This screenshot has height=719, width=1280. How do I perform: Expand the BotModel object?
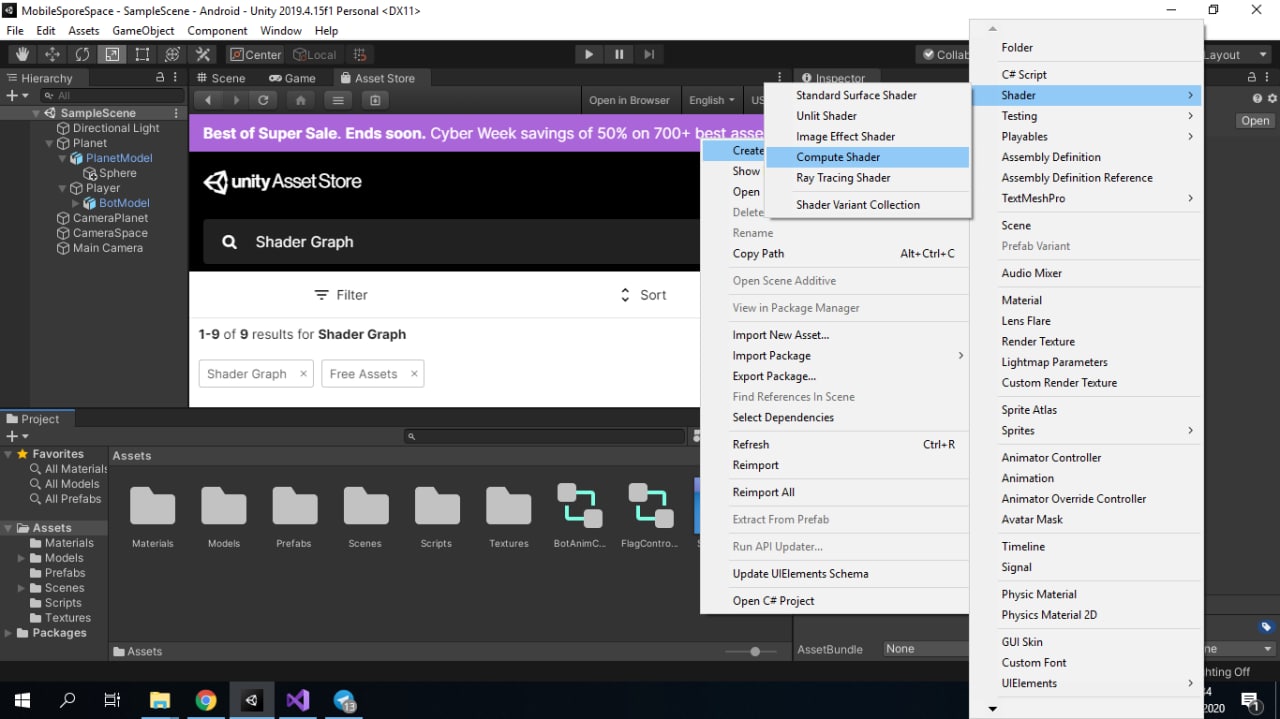click(x=76, y=203)
